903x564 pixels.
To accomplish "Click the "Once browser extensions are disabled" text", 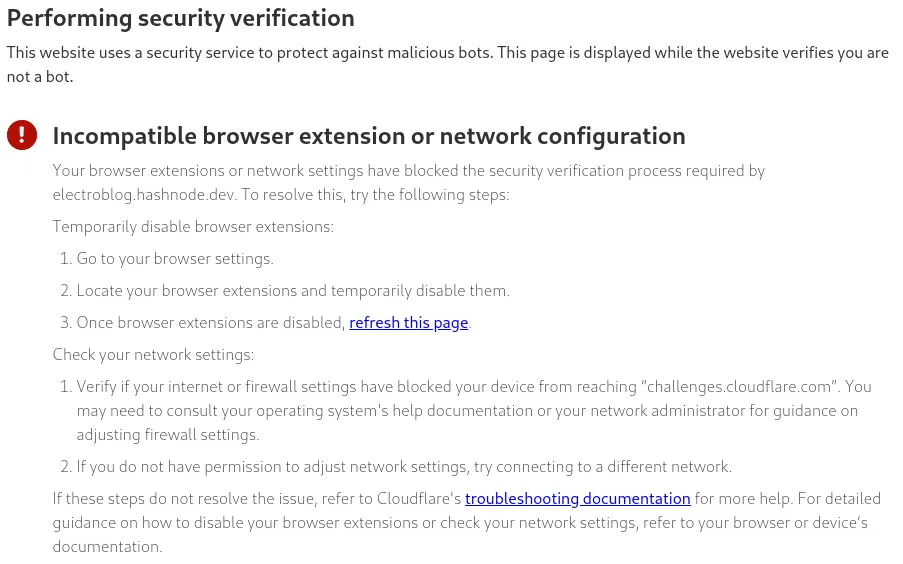I will point(211,323).
